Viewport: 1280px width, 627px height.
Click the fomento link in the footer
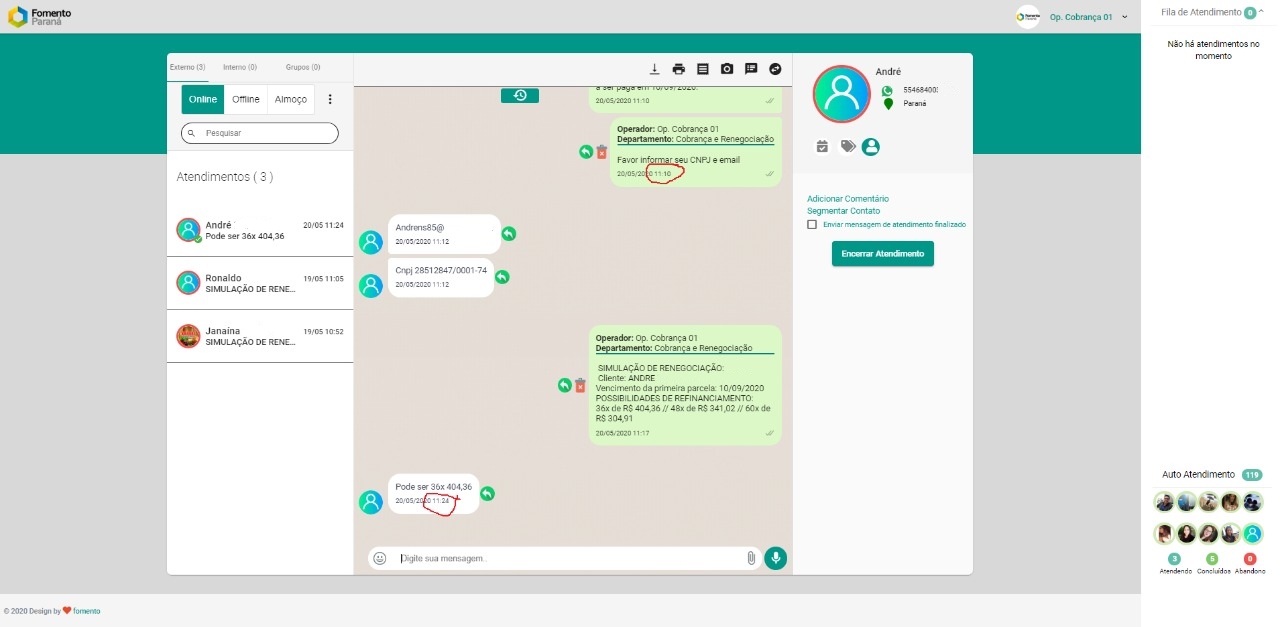pyautogui.click(x=86, y=611)
